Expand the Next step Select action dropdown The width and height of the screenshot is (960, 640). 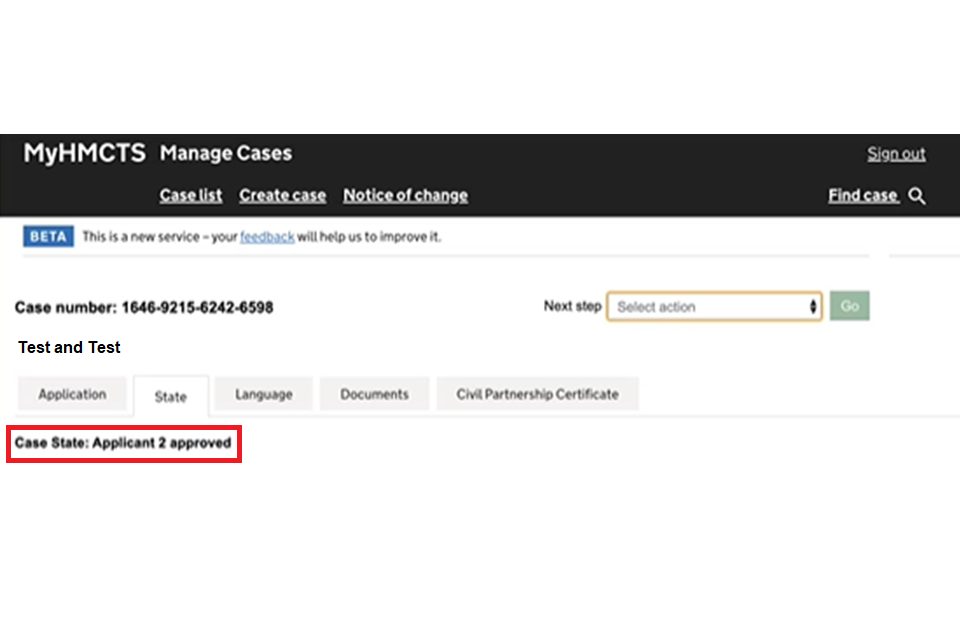click(714, 307)
